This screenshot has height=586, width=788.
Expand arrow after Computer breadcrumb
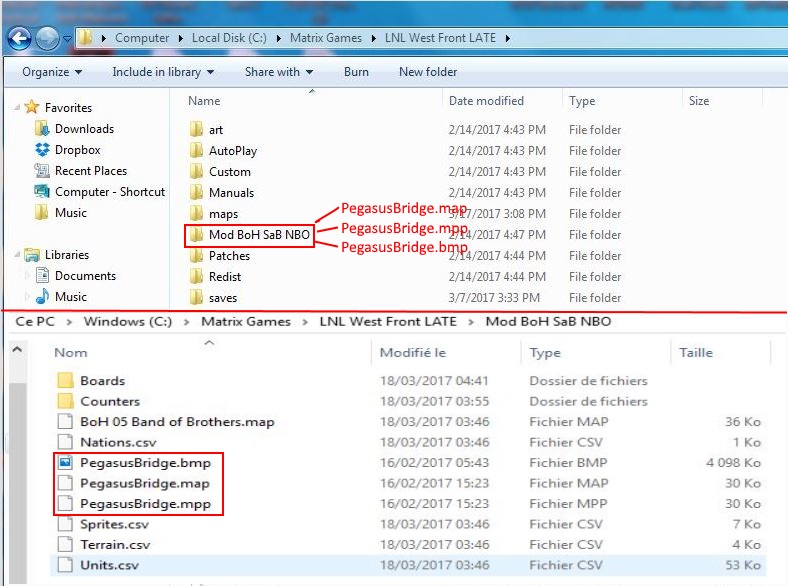click(x=180, y=38)
